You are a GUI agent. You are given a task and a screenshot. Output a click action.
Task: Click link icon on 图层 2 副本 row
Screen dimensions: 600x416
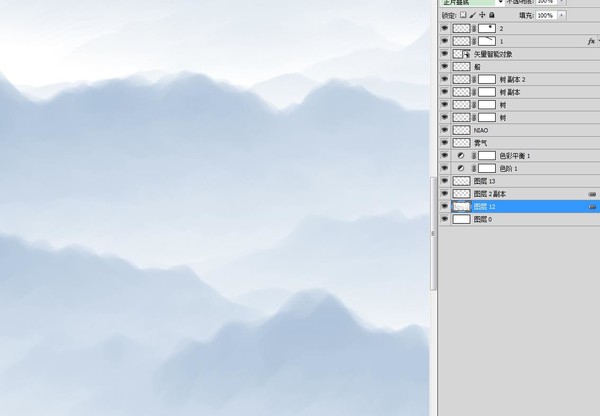click(592, 194)
